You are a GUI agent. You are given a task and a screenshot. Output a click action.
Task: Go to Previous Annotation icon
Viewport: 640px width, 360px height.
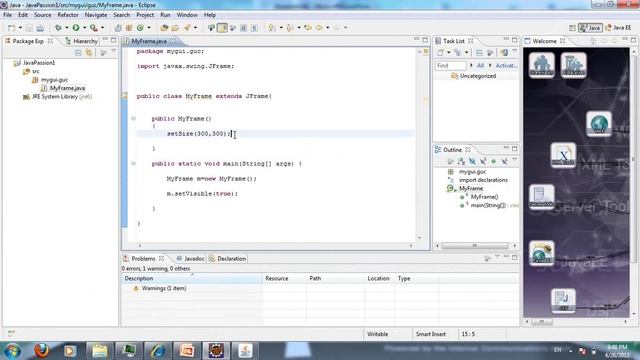click(x=289, y=28)
